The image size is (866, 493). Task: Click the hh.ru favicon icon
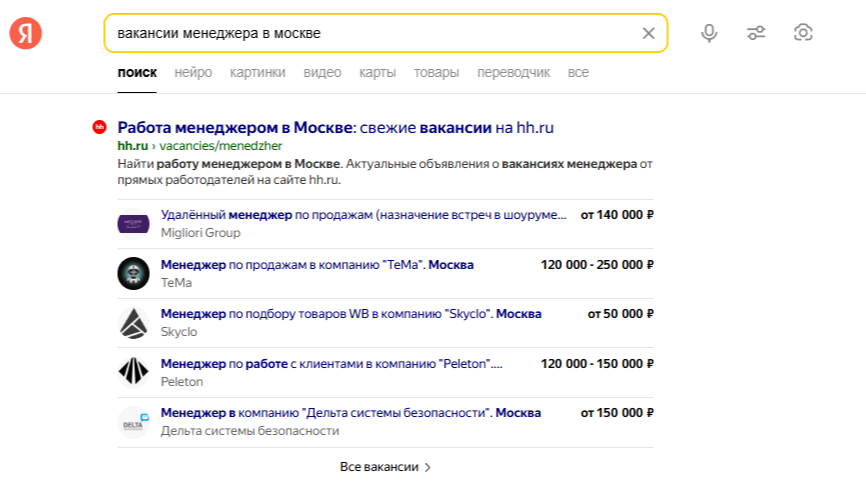[x=99, y=127]
